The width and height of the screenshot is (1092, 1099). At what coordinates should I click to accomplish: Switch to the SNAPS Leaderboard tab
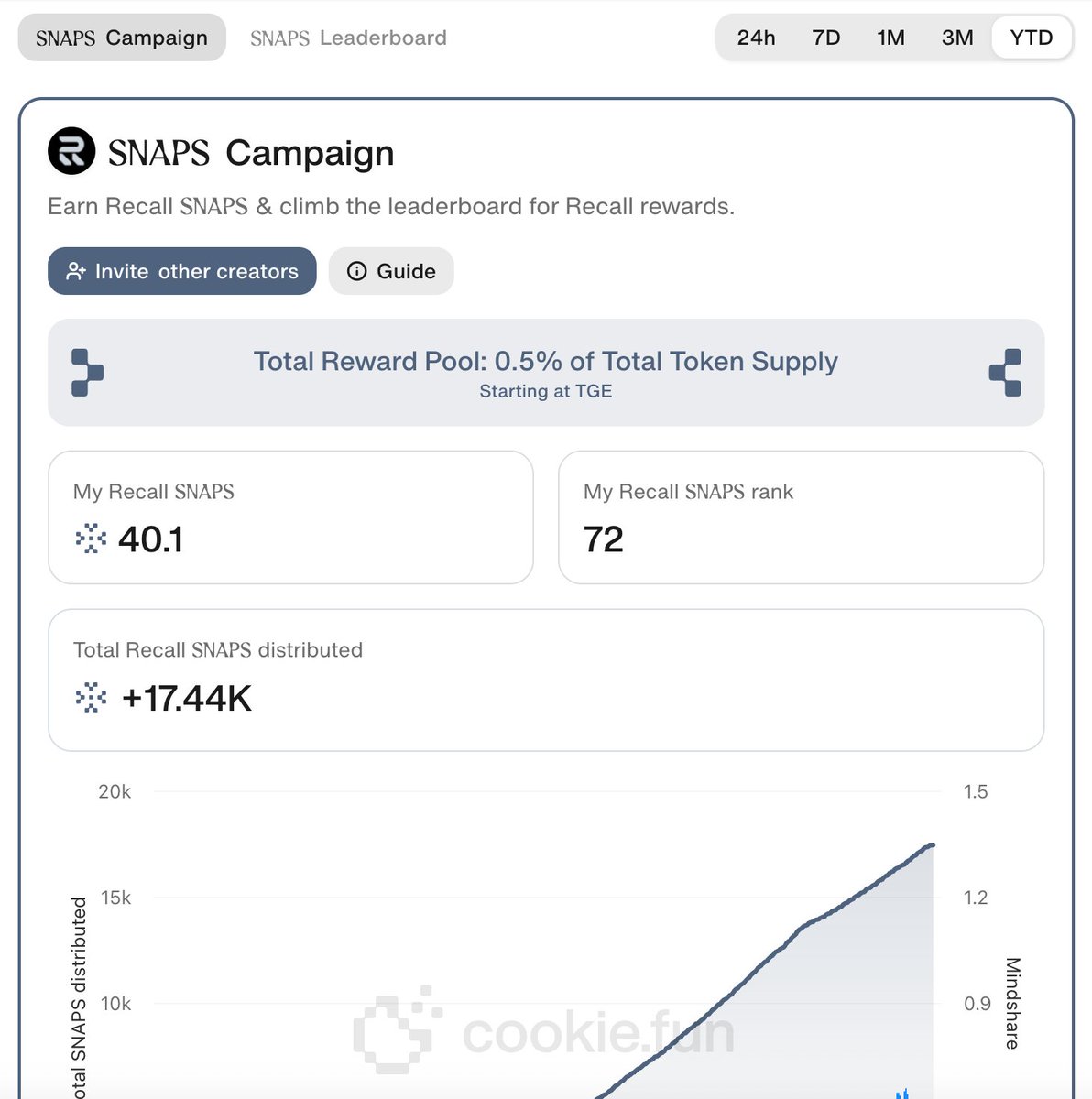pyautogui.click(x=348, y=38)
